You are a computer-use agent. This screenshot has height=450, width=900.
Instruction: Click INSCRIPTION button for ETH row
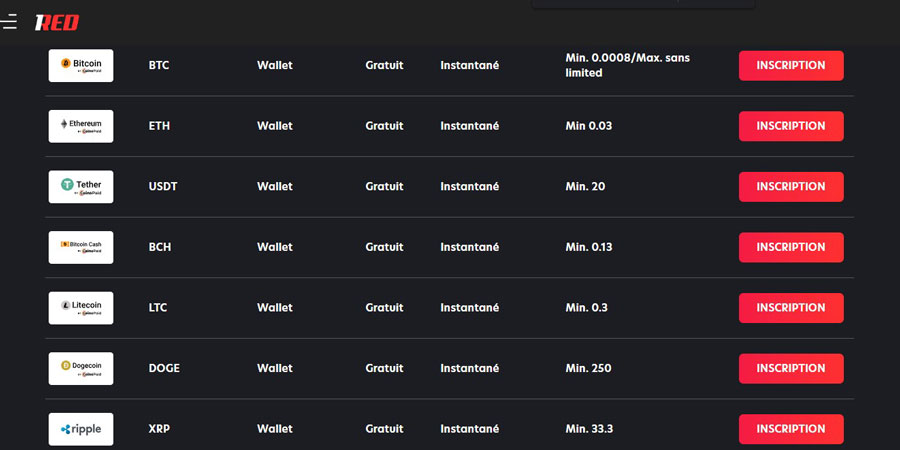pyautogui.click(x=790, y=126)
